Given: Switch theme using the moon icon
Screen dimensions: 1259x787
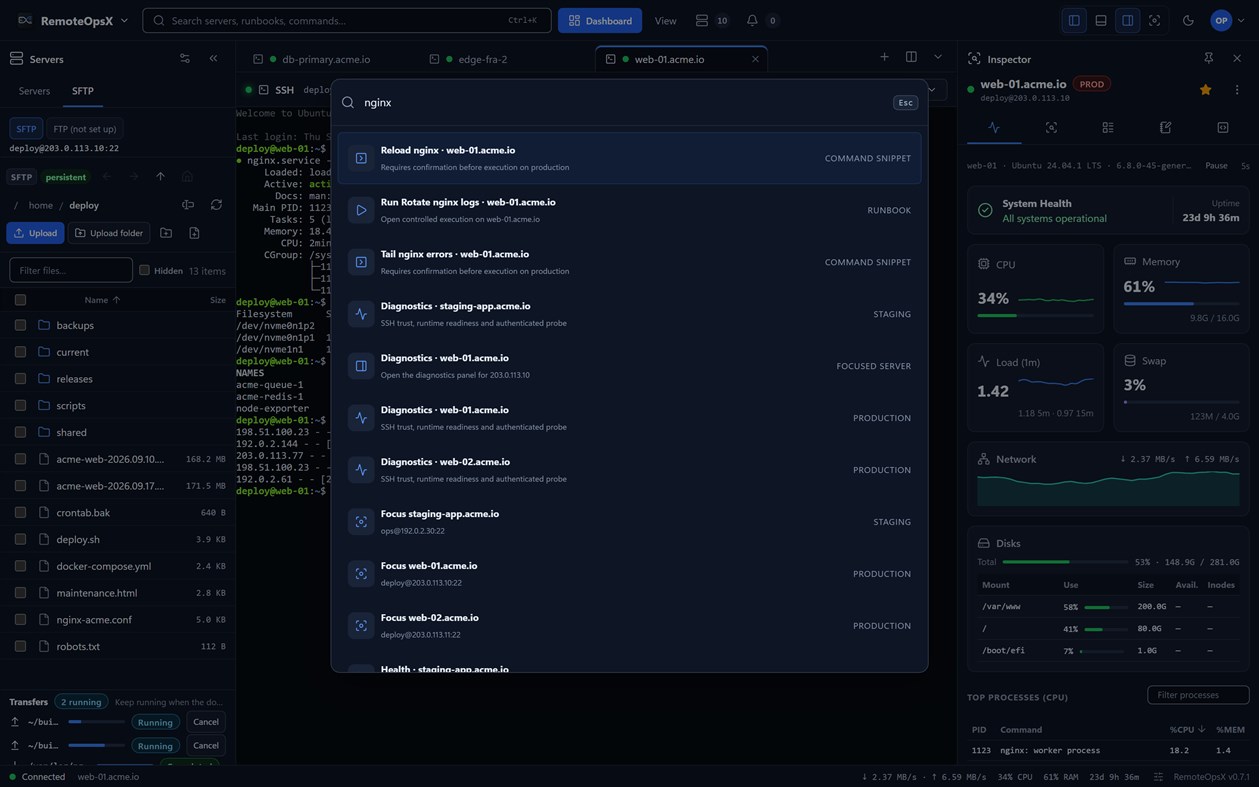Looking at the screenshot, I should 1188,20.
